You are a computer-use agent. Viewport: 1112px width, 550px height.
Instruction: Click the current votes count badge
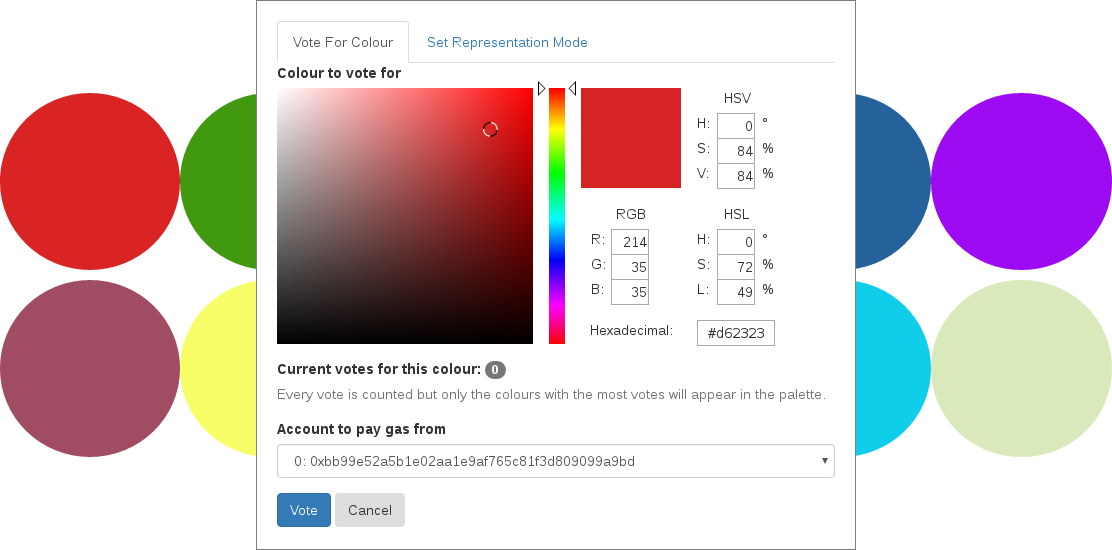click(495, 370)
